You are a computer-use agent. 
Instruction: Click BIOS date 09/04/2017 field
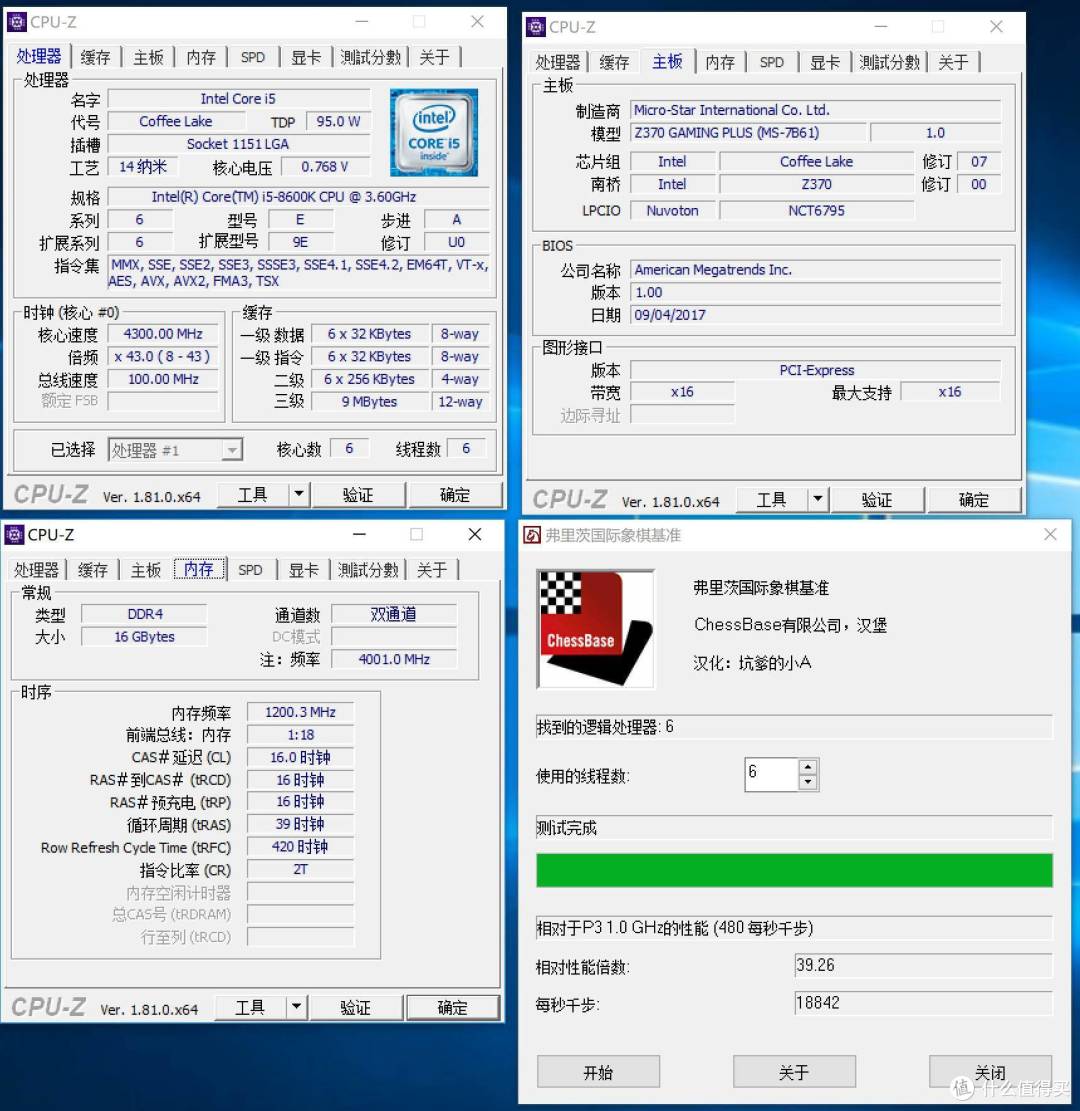point(816,315)
